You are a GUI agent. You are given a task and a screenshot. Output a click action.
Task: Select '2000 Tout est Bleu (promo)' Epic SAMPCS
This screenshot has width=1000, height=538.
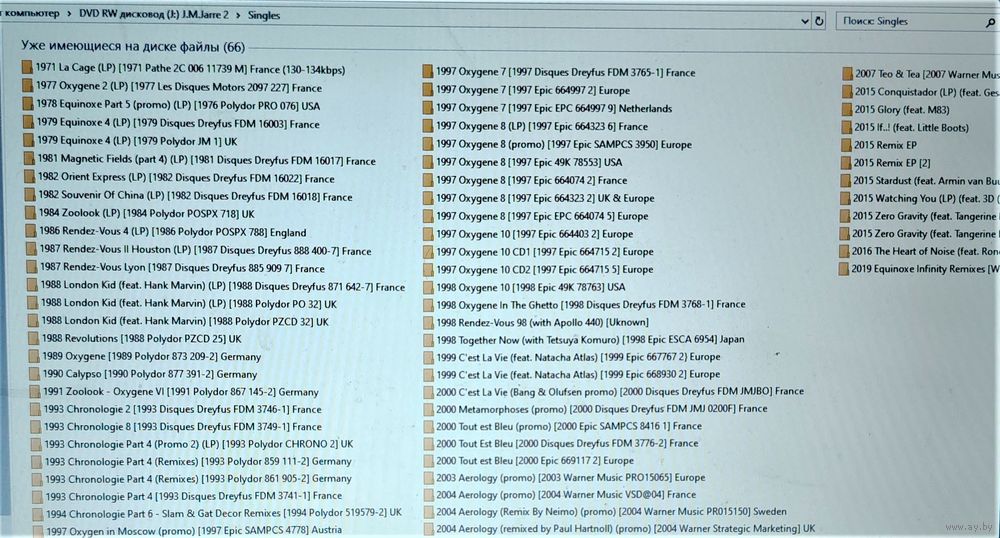coord(569,426)
